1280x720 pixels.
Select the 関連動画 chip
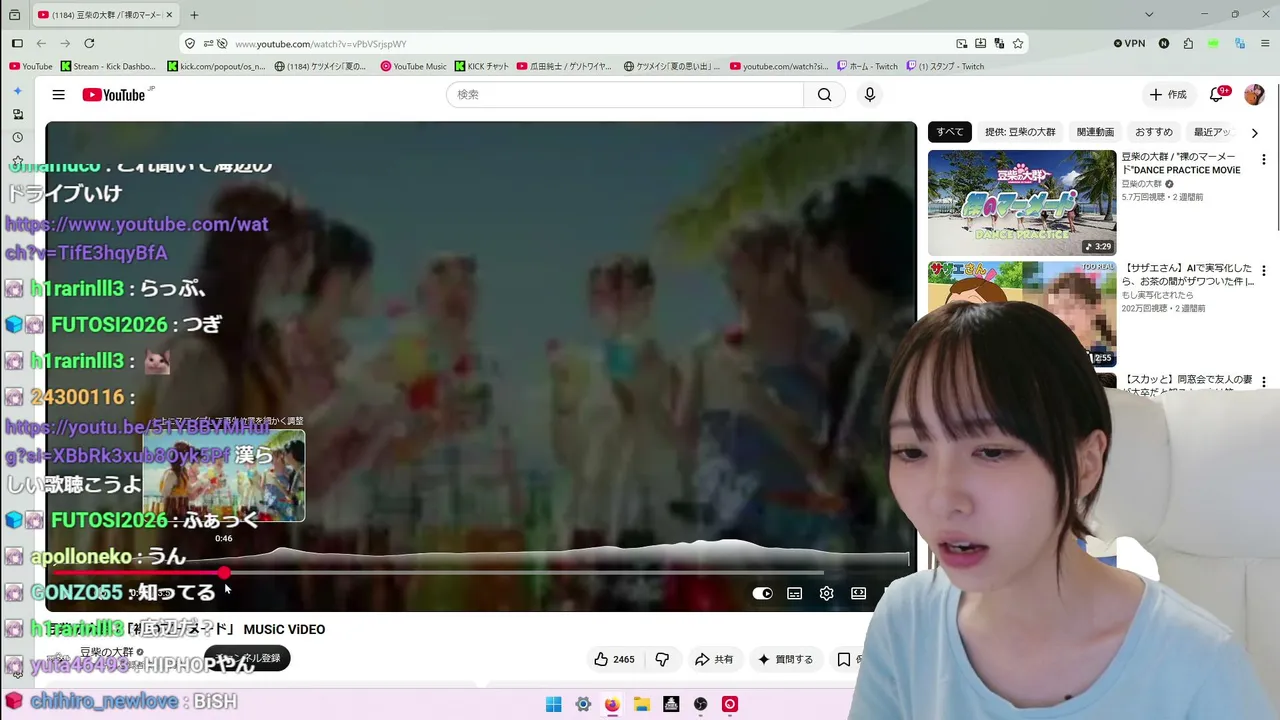tap(1095, 132)
